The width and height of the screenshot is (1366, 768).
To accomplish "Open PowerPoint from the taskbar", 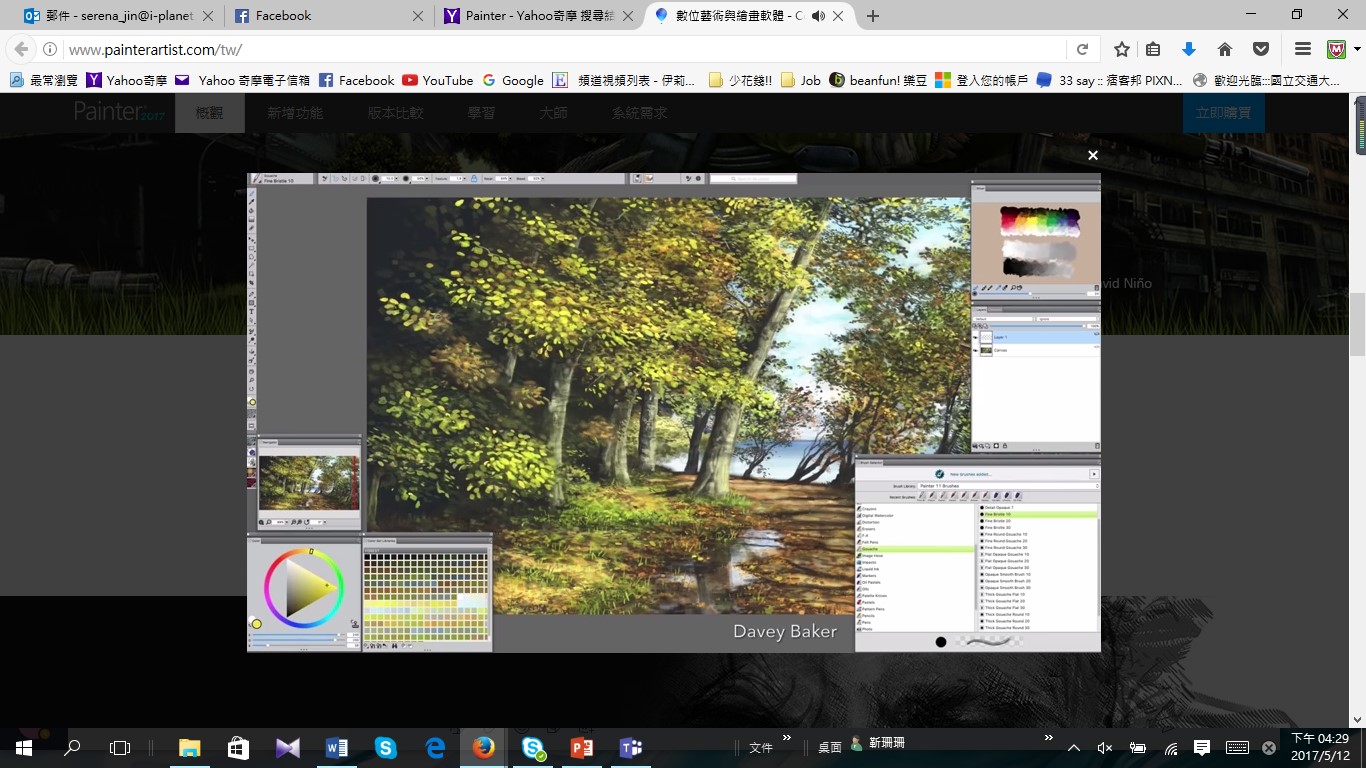I will coord(582,747).
